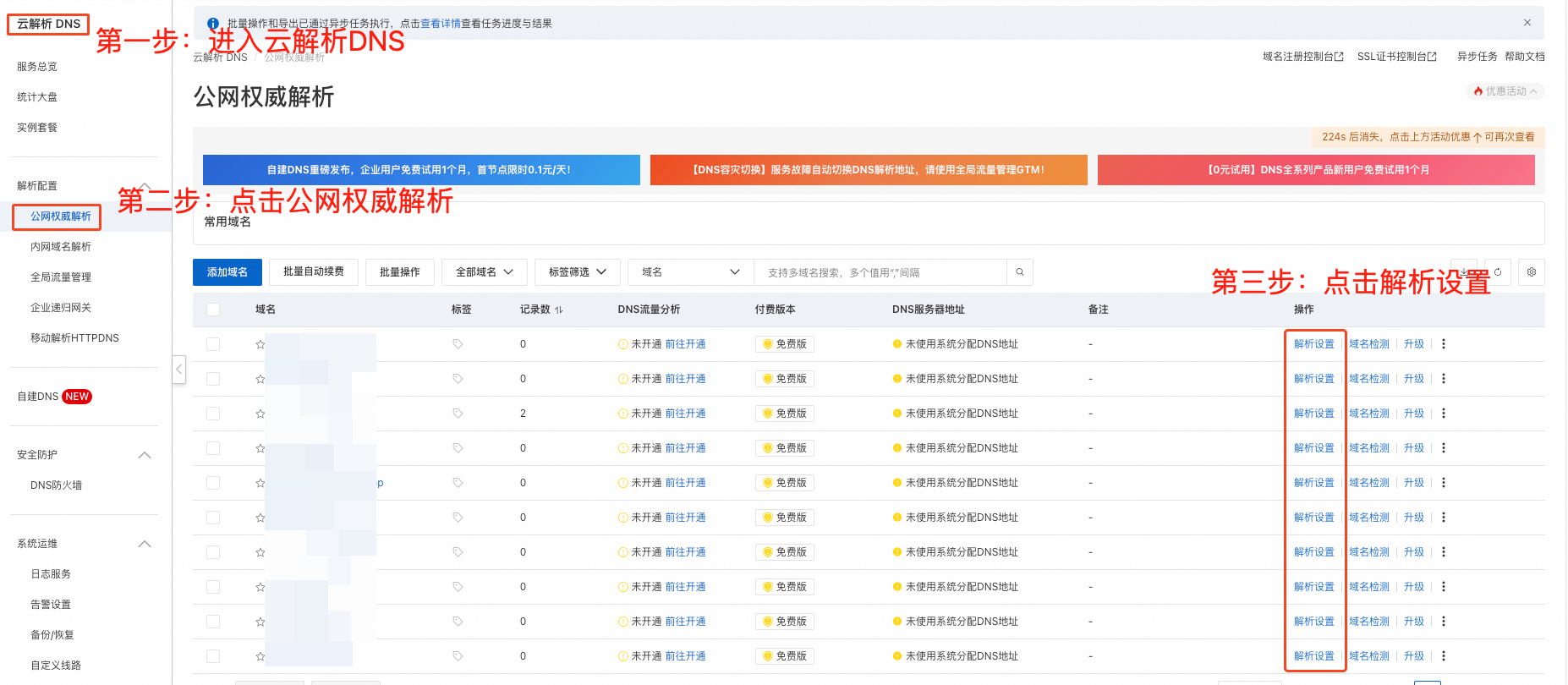This screenshot has width=1568, height=685.
Task: Star the domain in the first table row
Action: tap(260, 344)
